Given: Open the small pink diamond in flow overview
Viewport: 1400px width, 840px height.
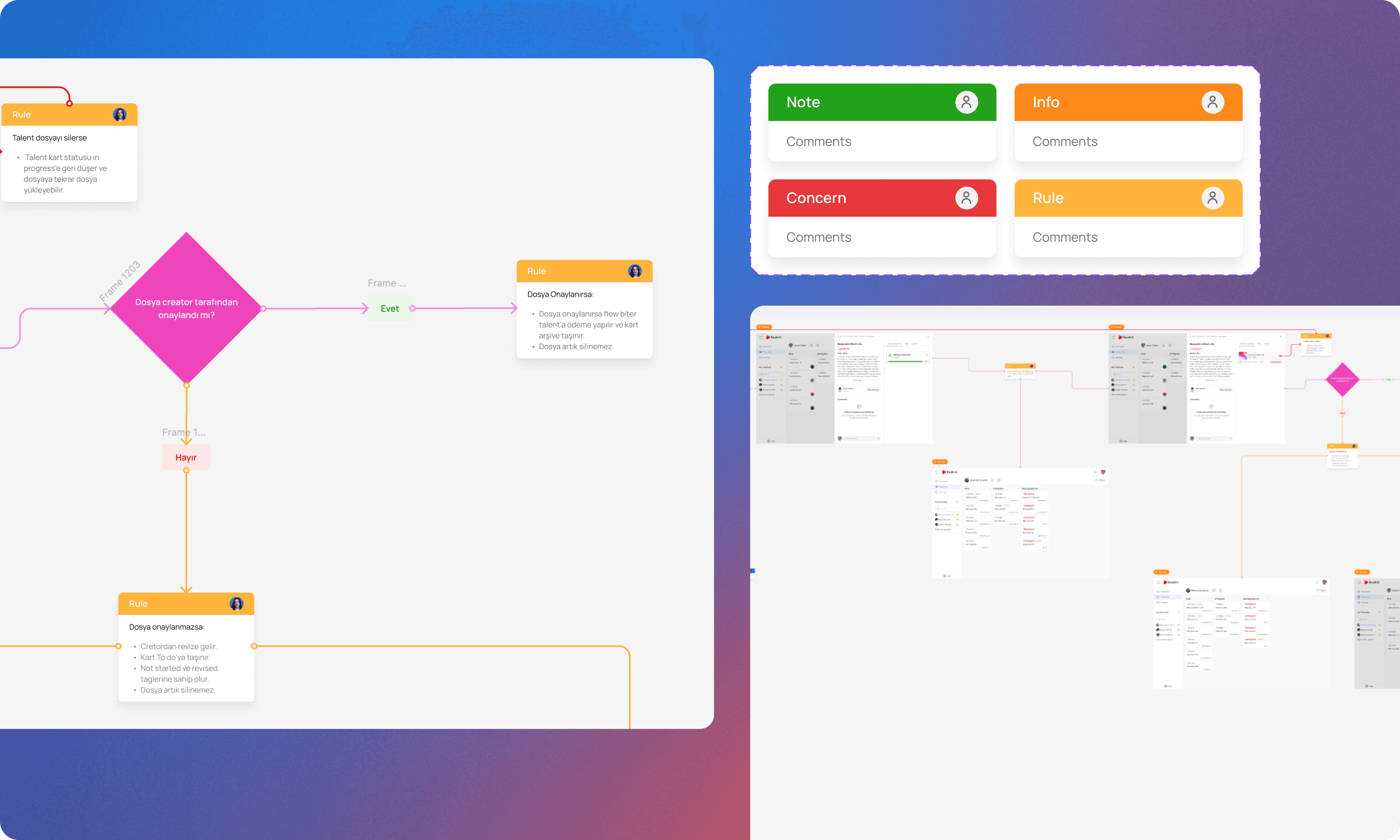Looking at the screenshot, I should [x=1342, y=380].
